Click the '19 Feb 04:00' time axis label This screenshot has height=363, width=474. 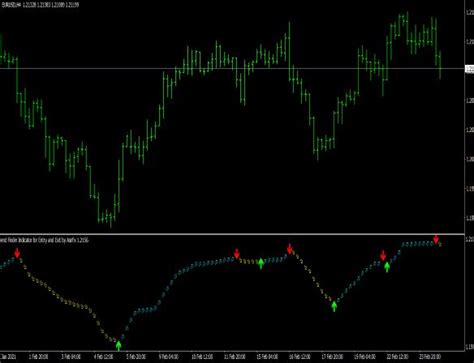pos(365,357)
